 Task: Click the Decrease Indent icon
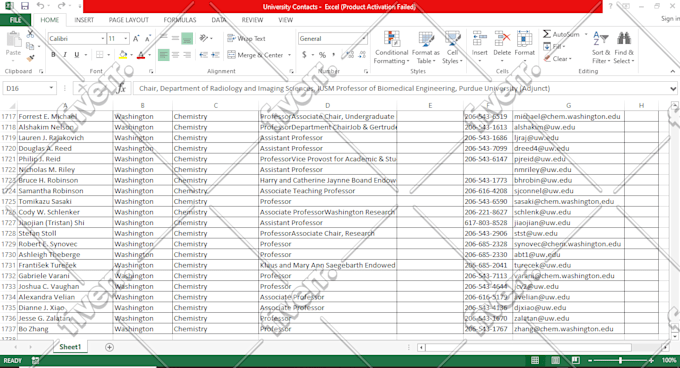(x=203, y=55)
